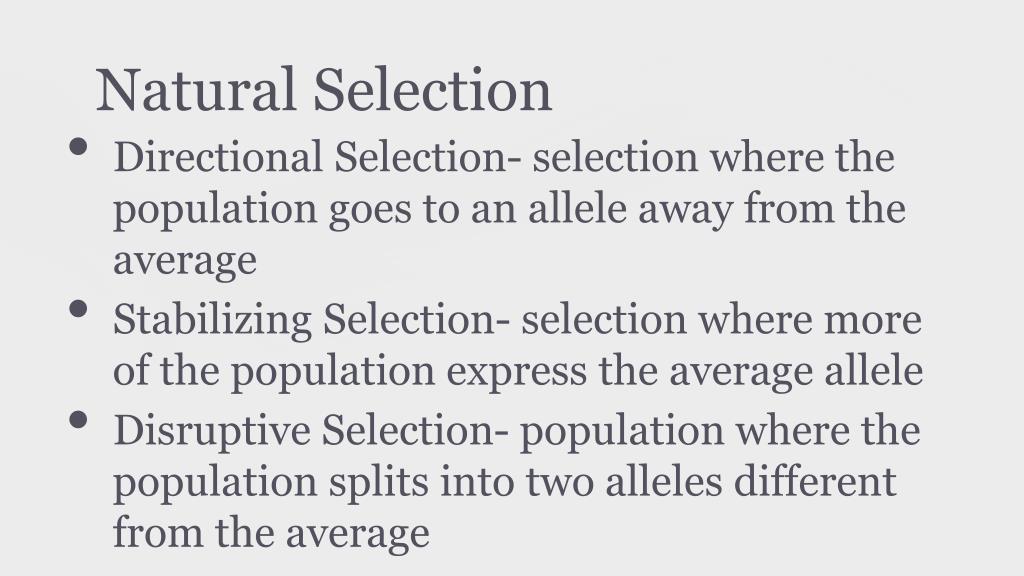Click the line "of the population express the average allele"
Image resolution: width=1024 pixels, height=576 pixels.
(518, 372)
